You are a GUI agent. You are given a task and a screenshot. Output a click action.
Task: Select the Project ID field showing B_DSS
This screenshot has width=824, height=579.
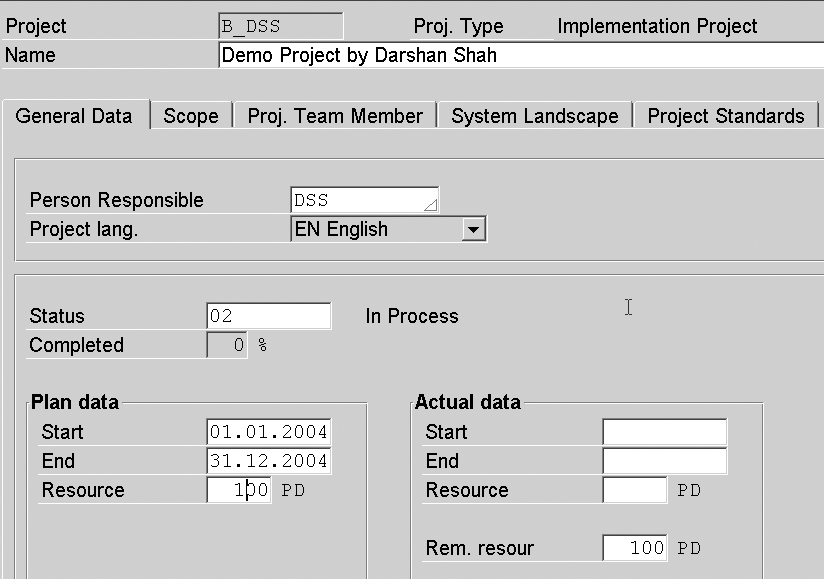(280, 26)
